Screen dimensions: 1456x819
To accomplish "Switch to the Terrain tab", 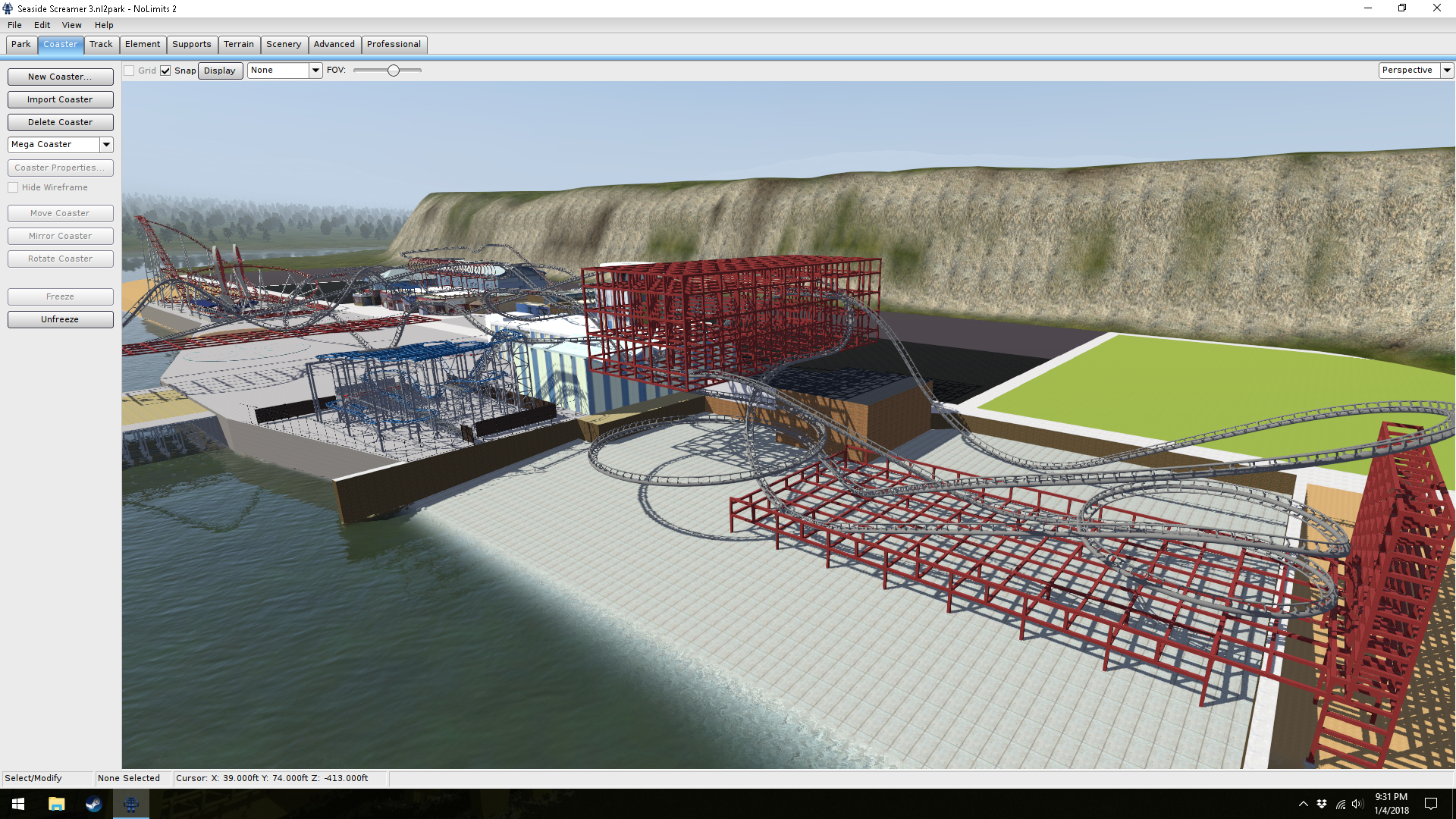I will coord(238,44).
